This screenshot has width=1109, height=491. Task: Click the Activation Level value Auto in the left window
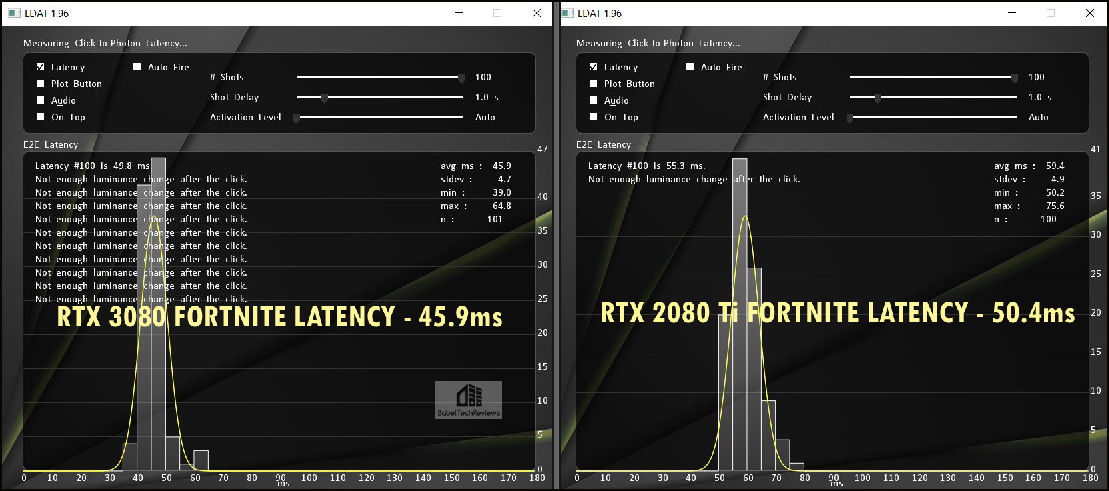(485, 117)
